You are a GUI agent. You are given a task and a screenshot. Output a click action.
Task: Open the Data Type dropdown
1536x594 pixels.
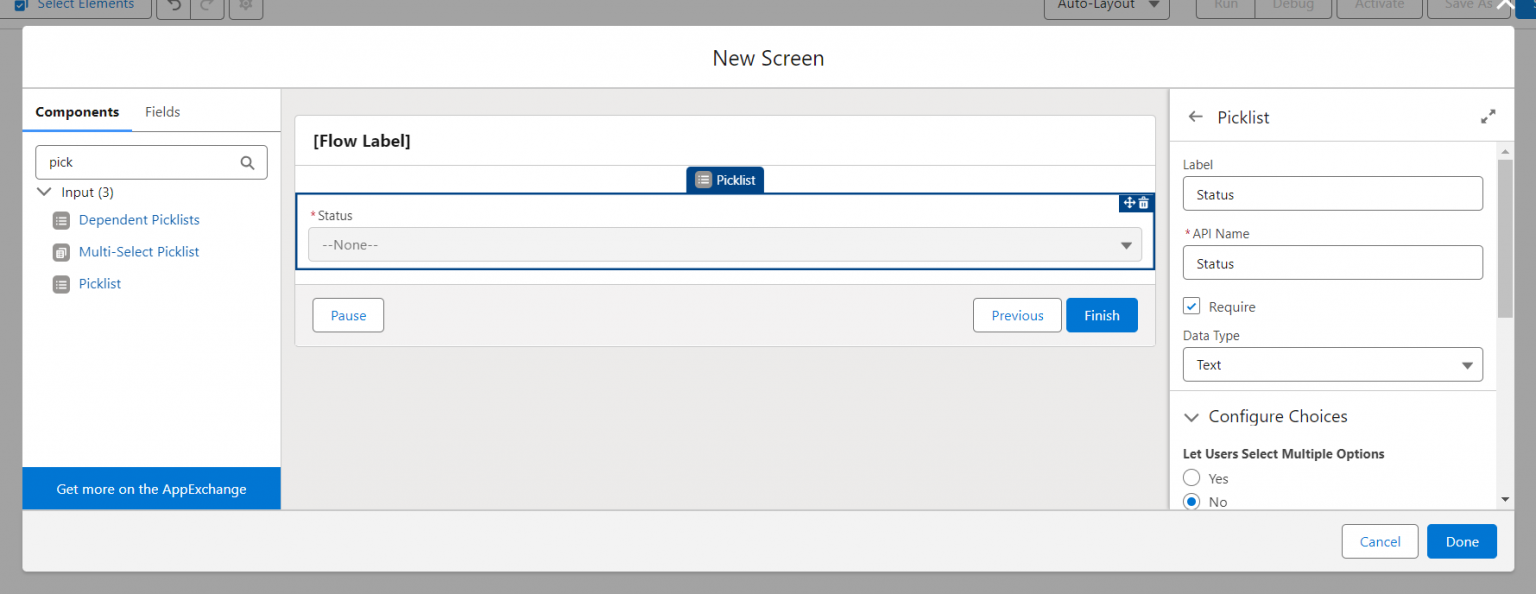pos(1467,364)
